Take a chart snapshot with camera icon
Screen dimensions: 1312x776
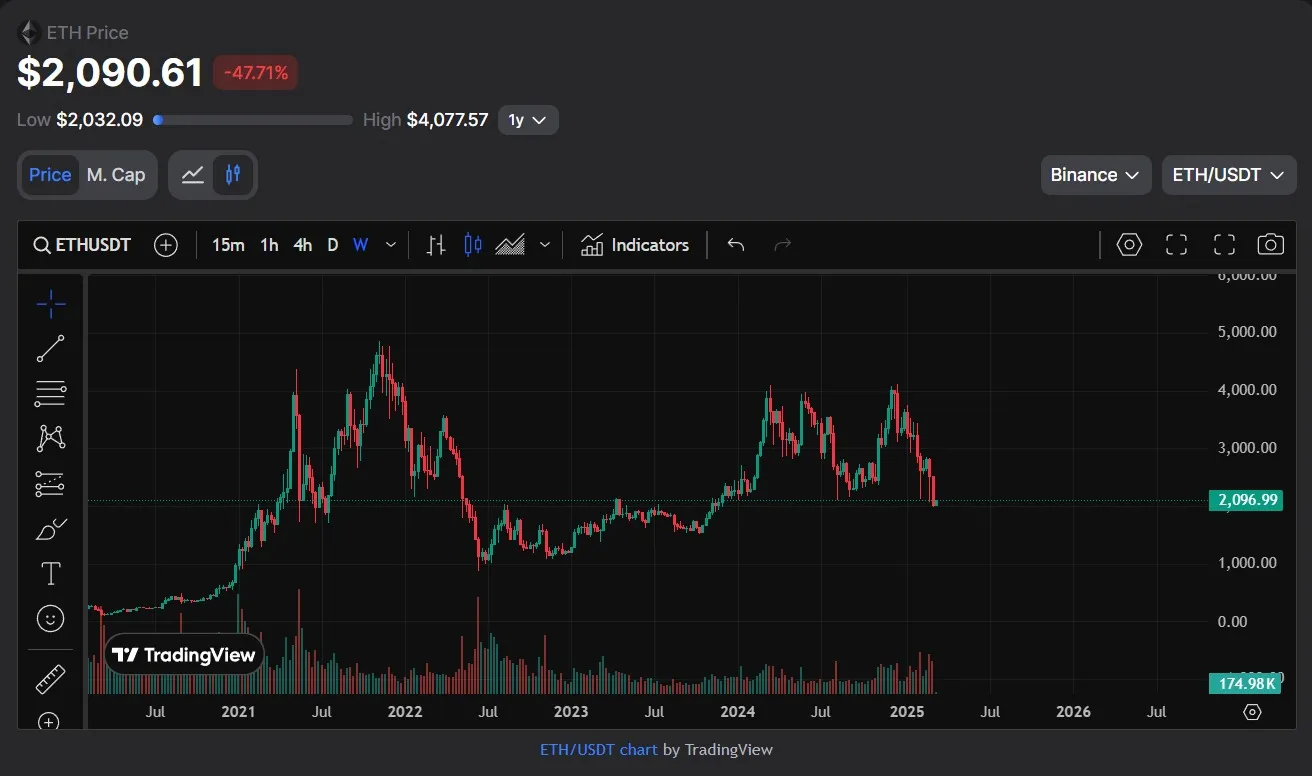1270,245
